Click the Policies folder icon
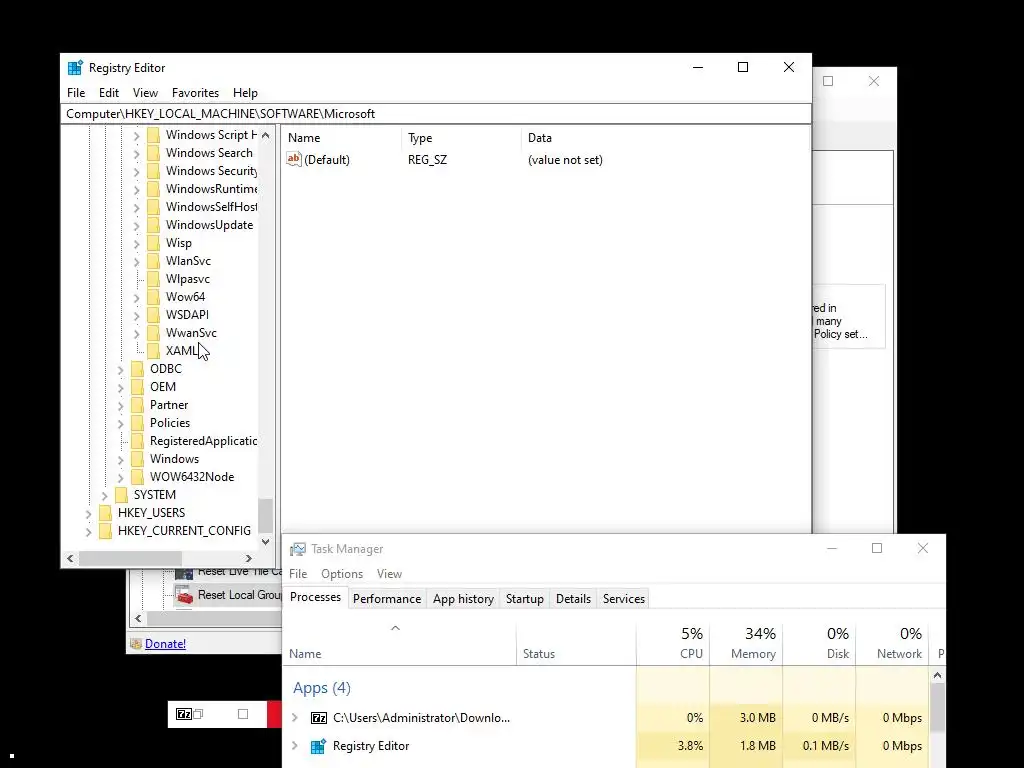 click(x=138, y=423)
